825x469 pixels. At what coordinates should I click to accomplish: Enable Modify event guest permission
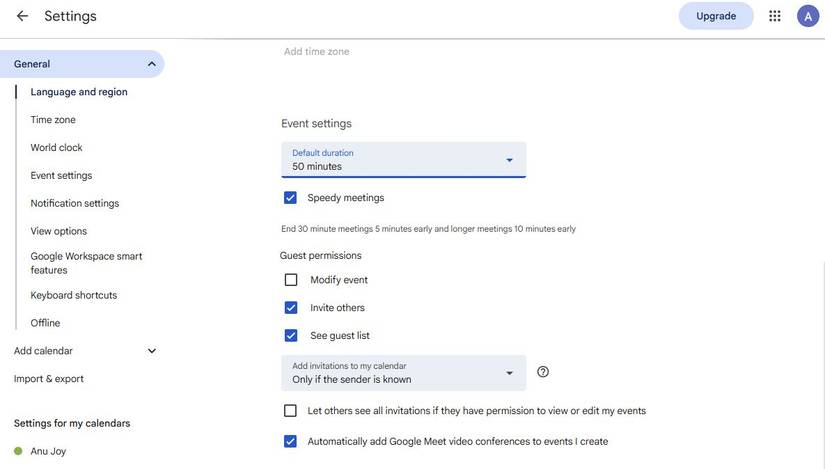click(291, 280)
